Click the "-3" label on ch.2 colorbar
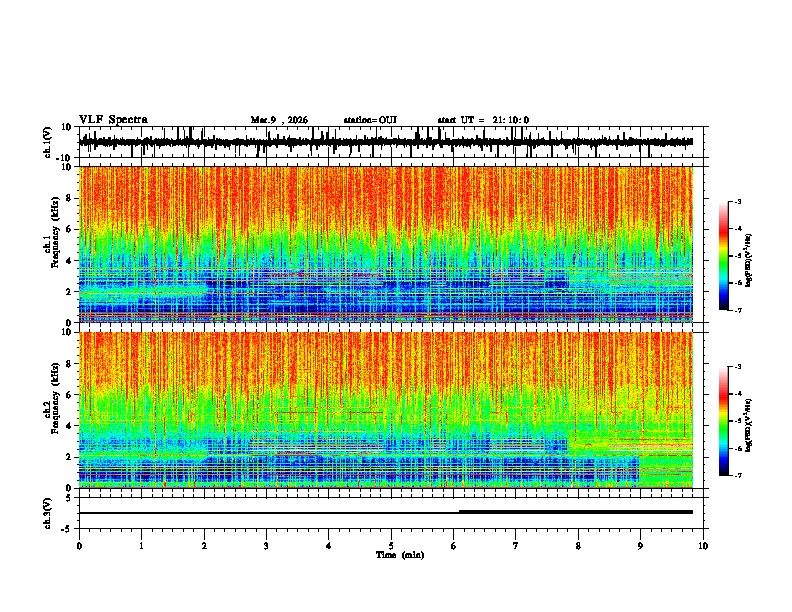 tap(737, 367)
